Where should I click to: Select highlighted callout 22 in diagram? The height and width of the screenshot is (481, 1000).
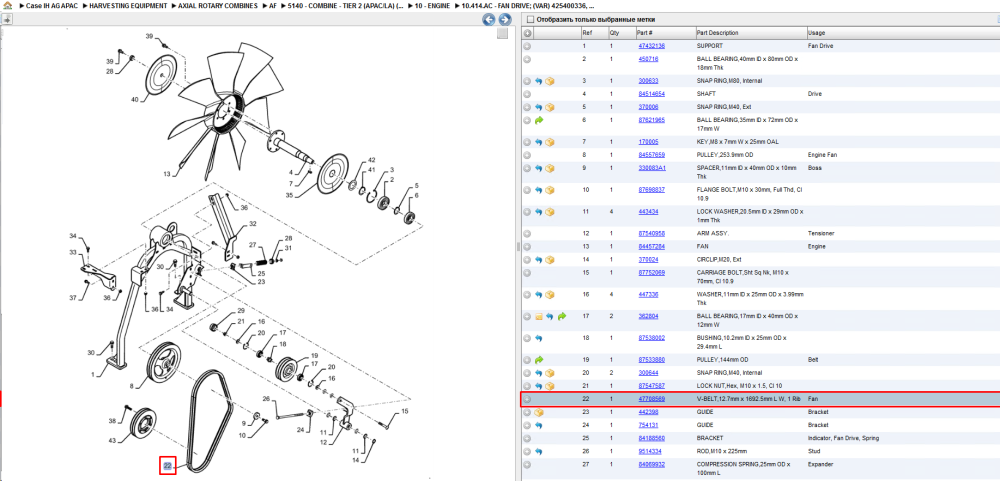167,466
